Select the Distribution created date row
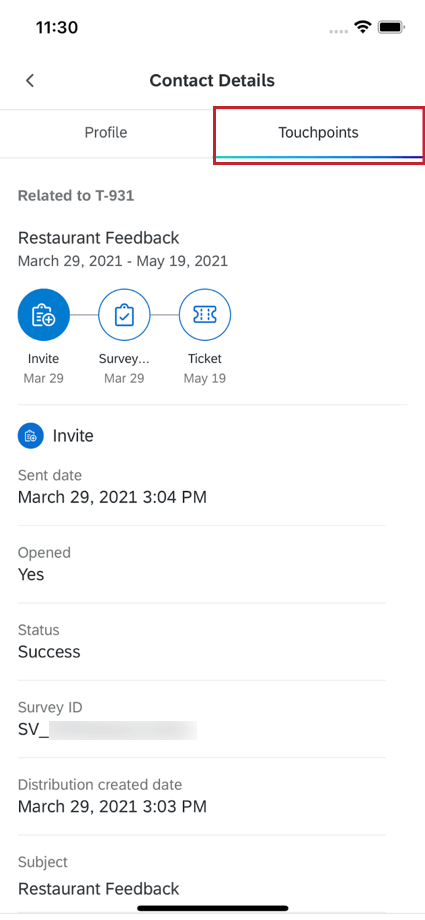This screenshot has width=425, height=920. tap(201, 796)
